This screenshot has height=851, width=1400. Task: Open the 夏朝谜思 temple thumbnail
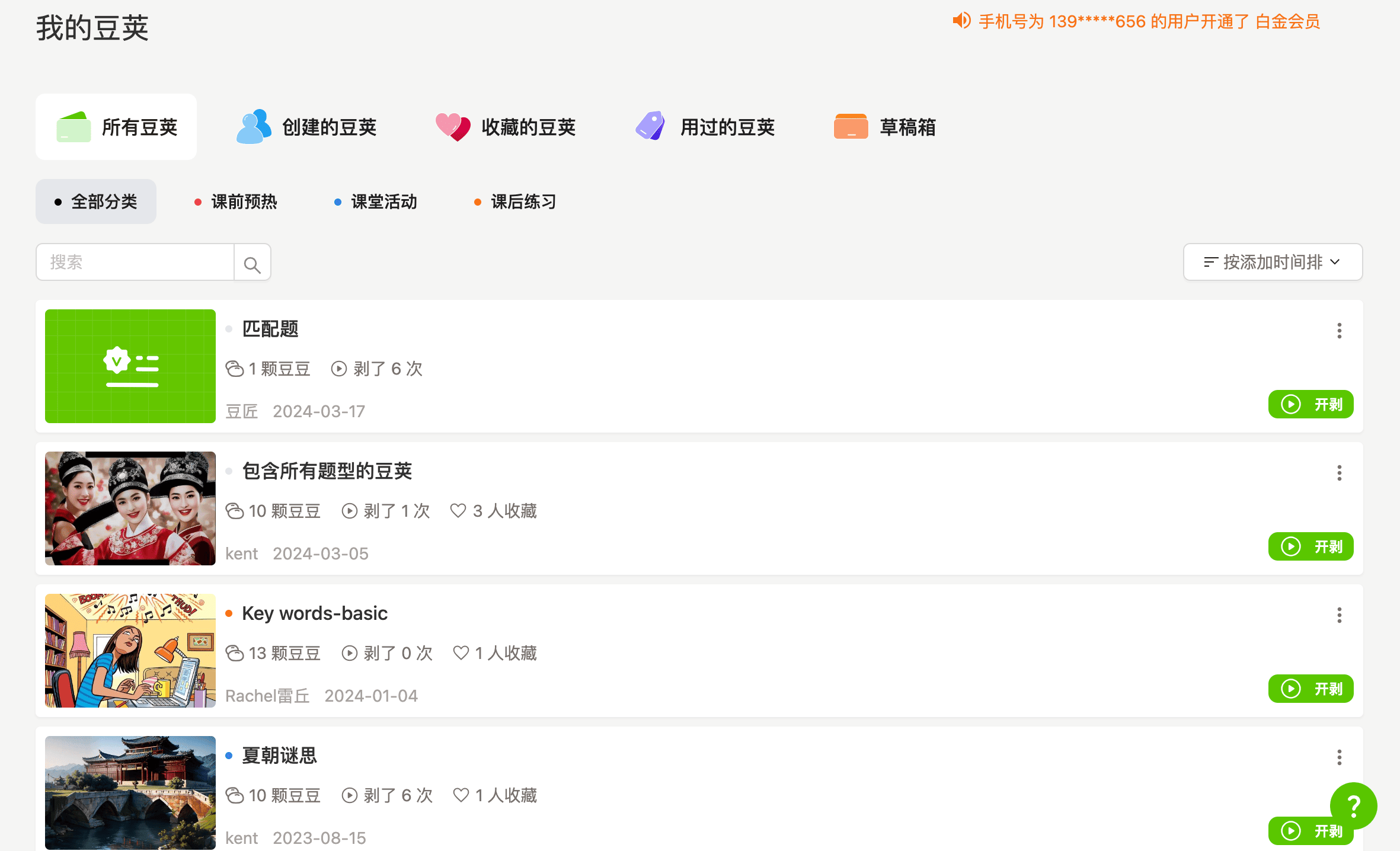coord(130,793)
